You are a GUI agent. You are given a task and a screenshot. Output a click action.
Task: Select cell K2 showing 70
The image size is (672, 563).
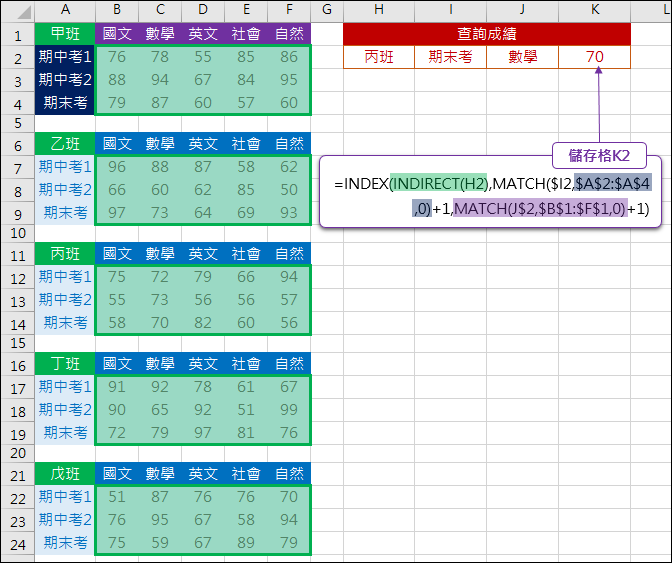[594, 57]
